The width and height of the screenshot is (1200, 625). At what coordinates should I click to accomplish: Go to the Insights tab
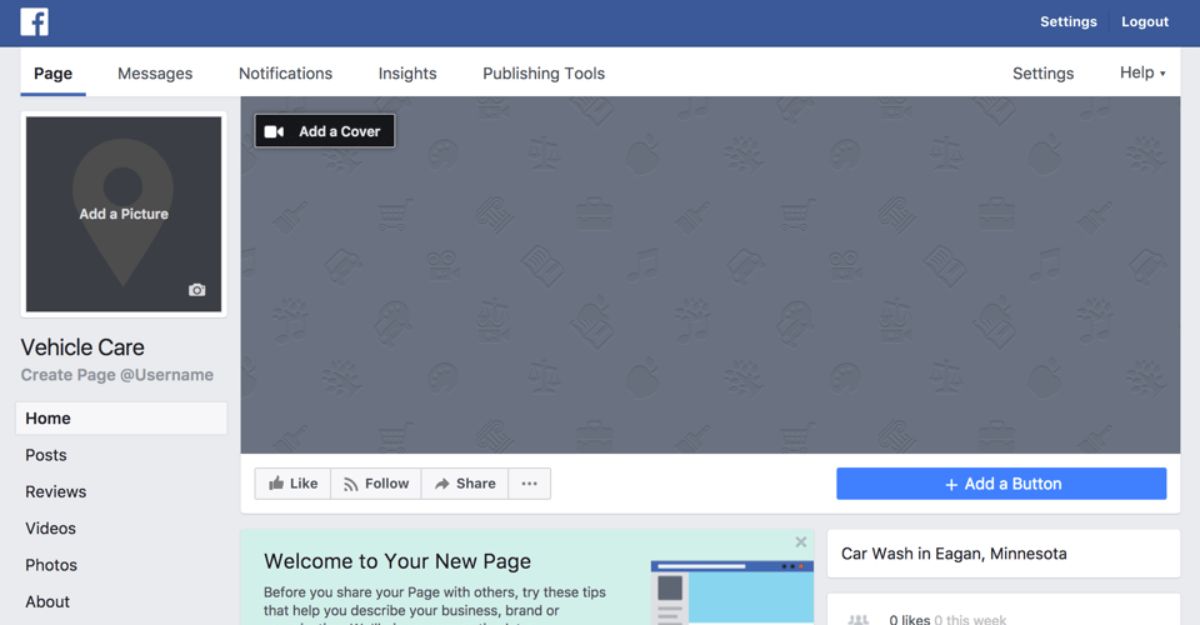click(407, 73)
